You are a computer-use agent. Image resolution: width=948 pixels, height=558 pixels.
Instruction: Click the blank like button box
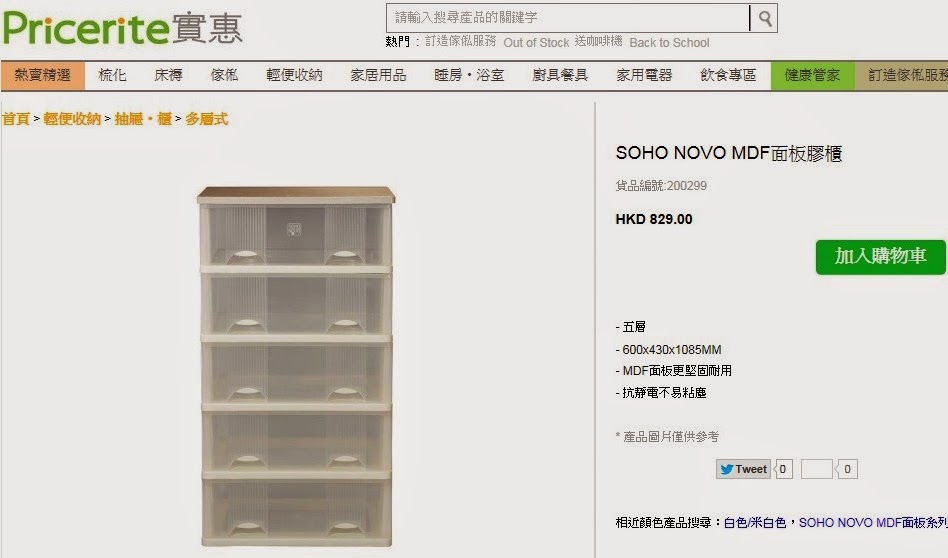[816, 469]
